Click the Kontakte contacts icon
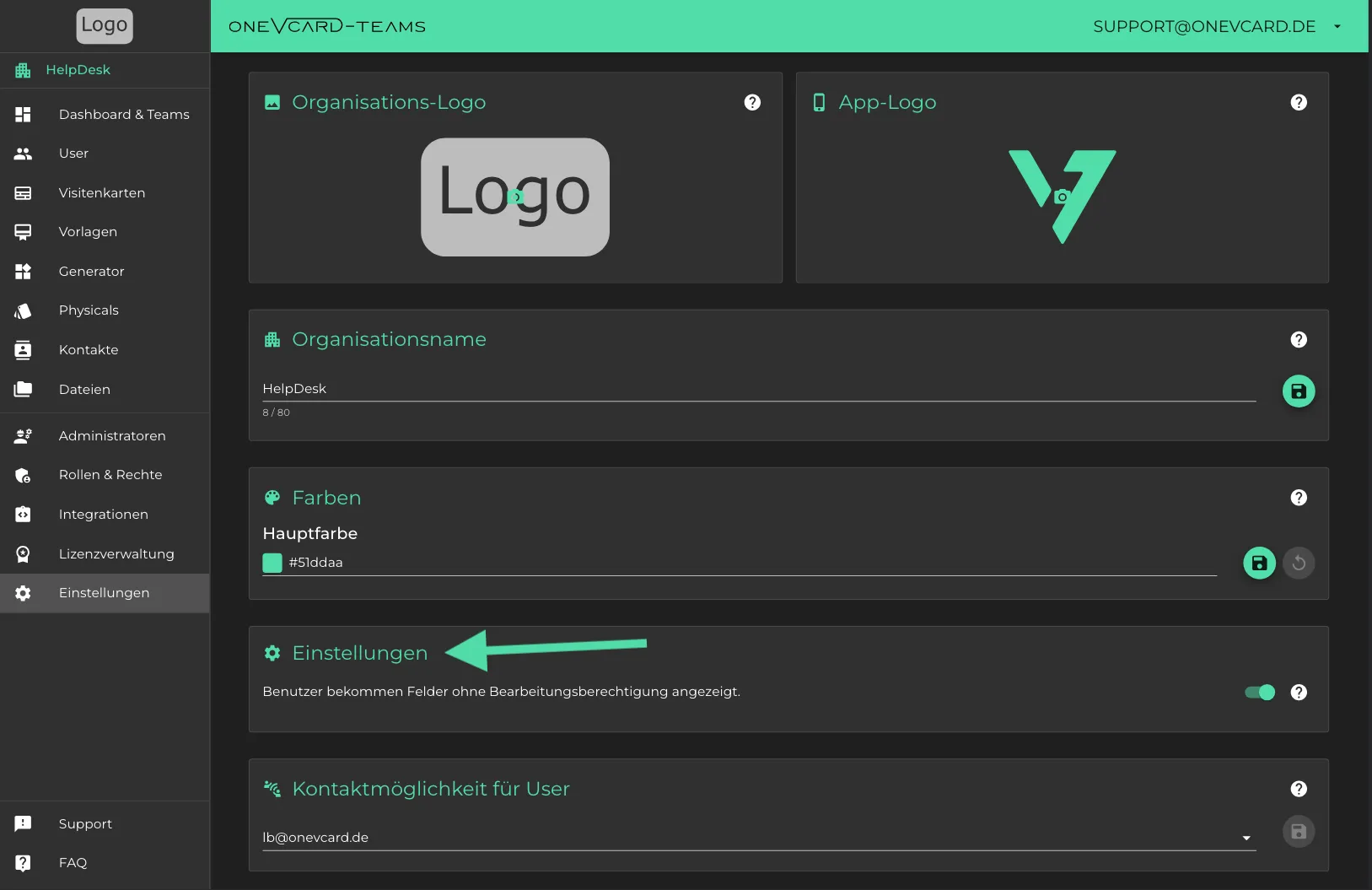 [23, 350]
